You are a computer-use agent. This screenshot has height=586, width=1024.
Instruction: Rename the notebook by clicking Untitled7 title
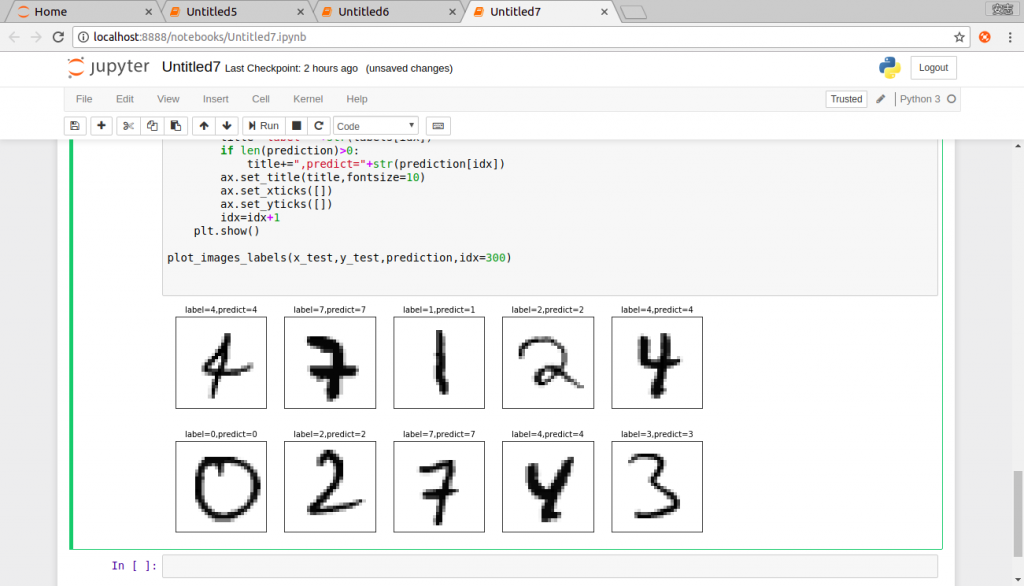point(191,67)
